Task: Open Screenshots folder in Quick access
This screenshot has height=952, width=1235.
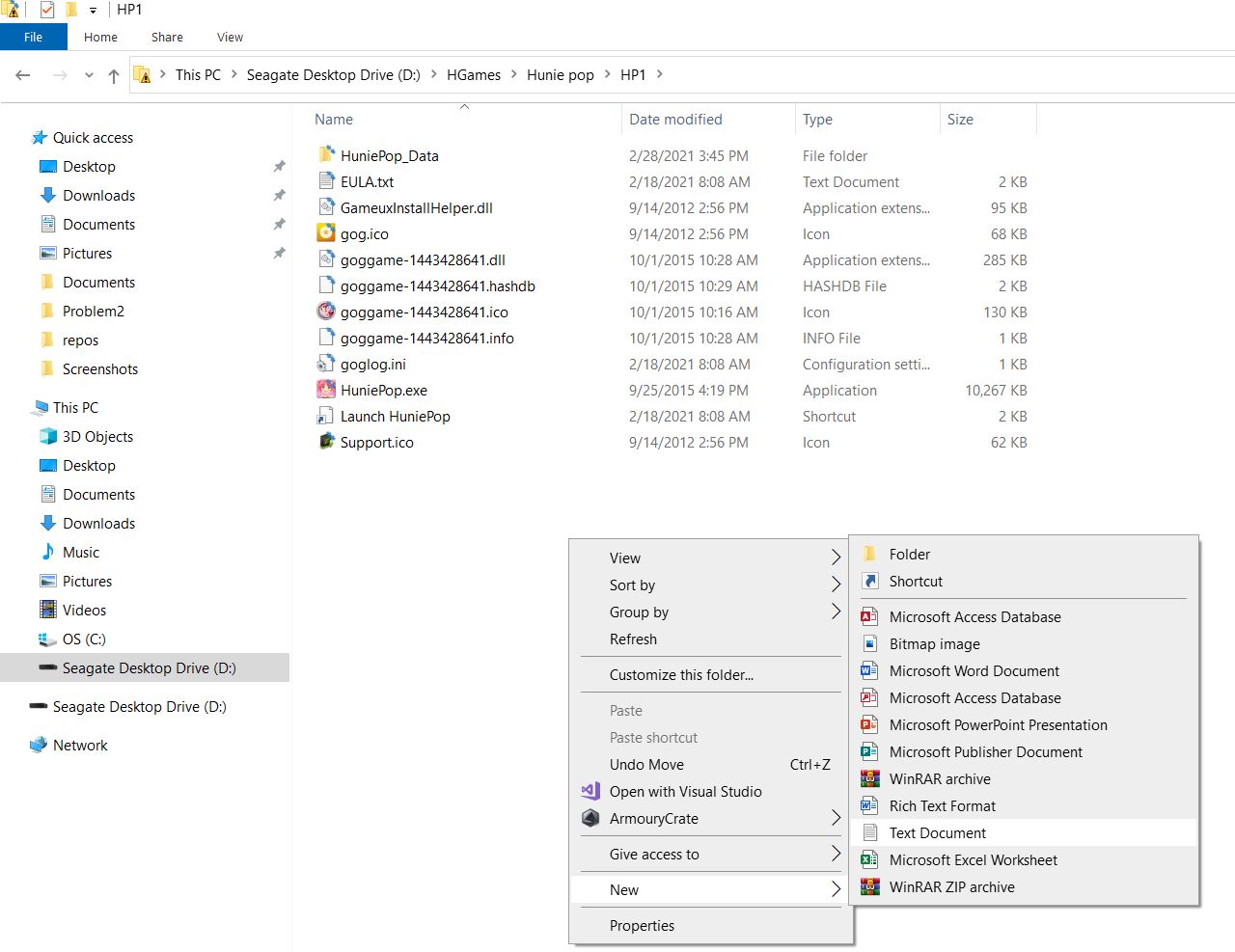Action: click(x=99, y=368)
